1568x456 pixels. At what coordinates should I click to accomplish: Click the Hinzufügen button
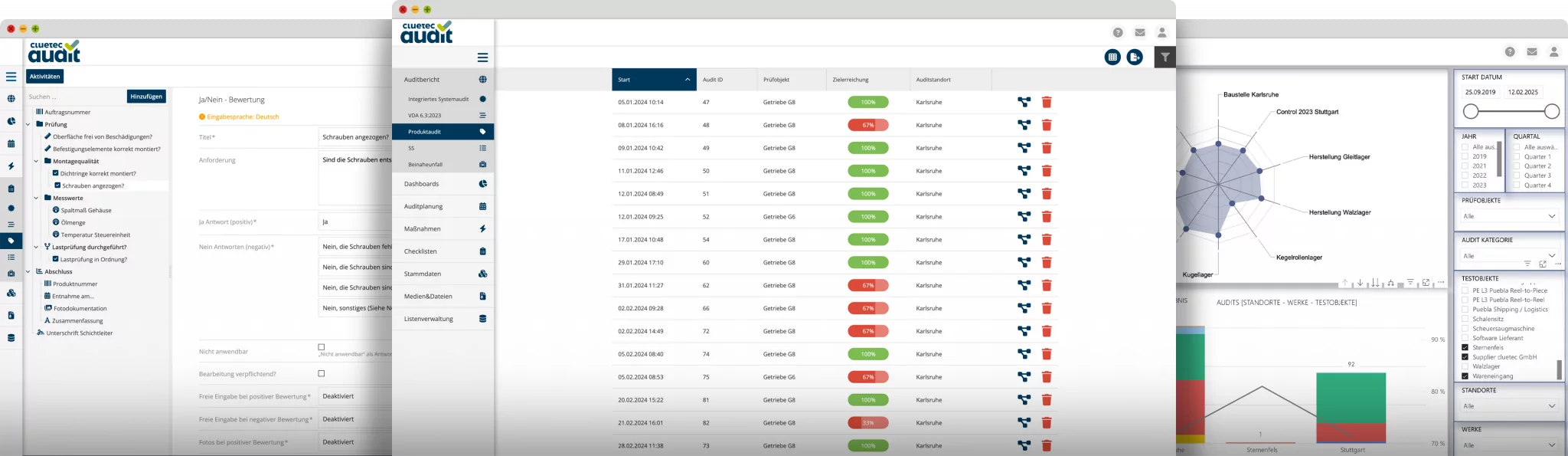tap(145, 97)
